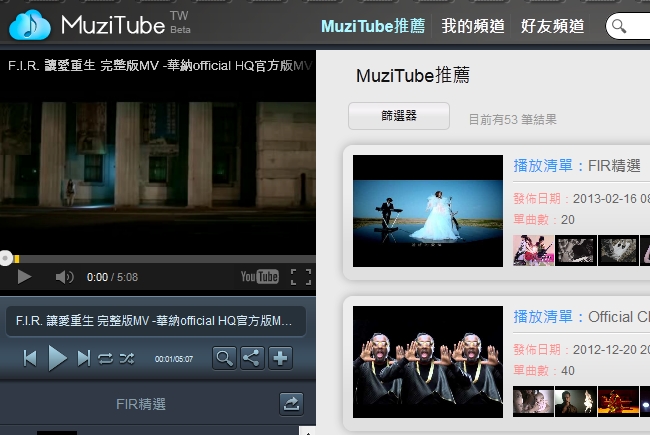Enter fullscreen on the video player
The image size is (650, 435).
coord(301,277)
